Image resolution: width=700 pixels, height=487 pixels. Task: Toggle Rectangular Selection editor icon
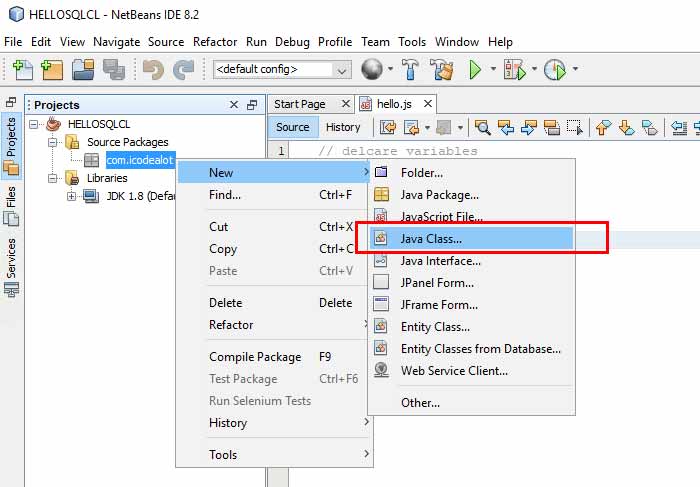[575, 128]
